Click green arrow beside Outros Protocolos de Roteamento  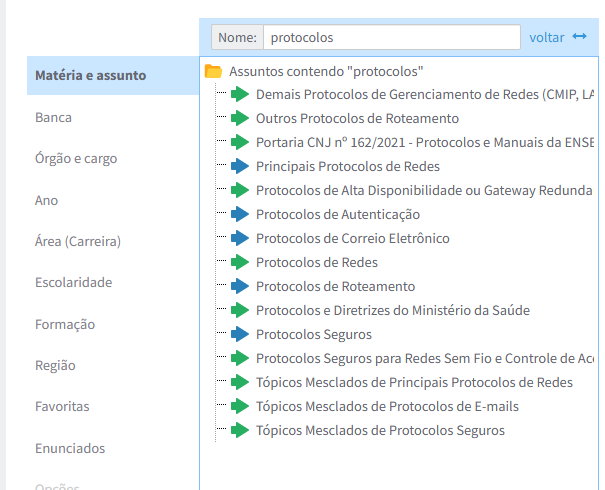[x=240, y=118]
